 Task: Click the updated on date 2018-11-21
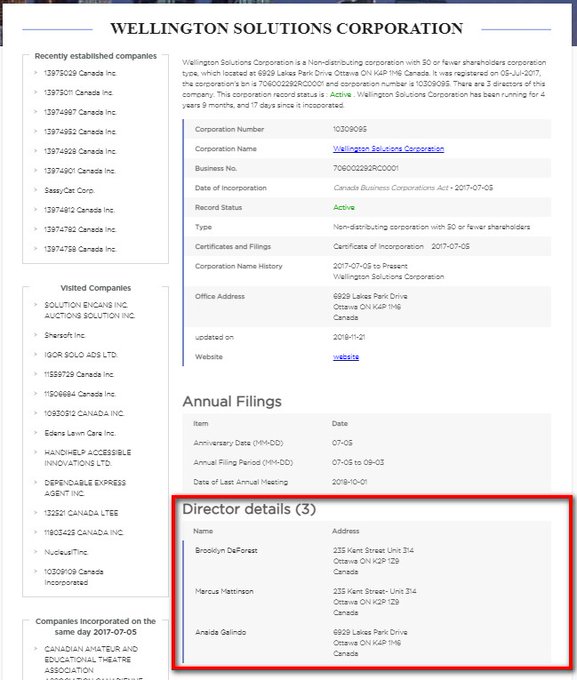349,337
